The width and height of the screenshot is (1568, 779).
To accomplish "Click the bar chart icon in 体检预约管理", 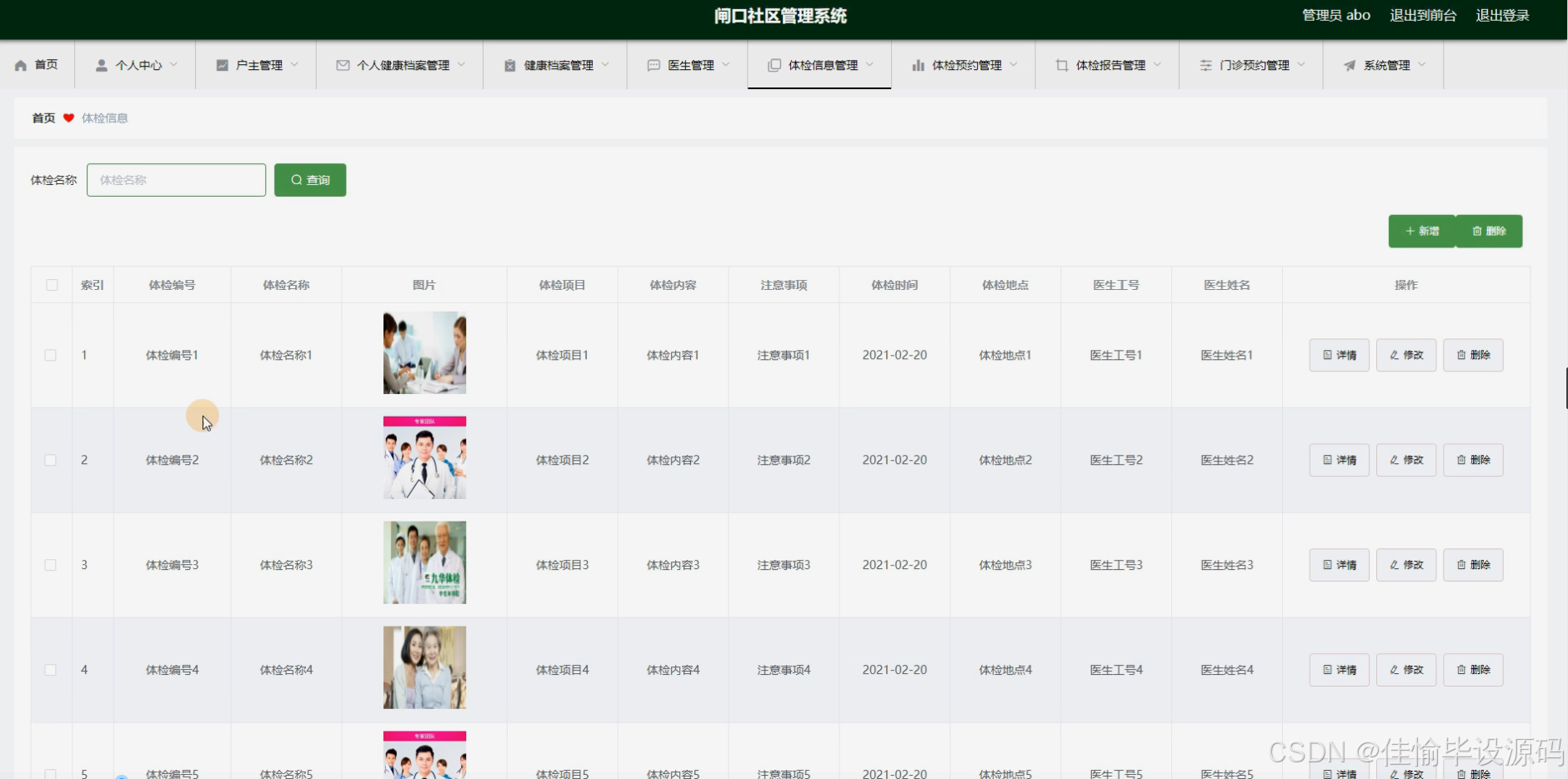I will point(918,65).
